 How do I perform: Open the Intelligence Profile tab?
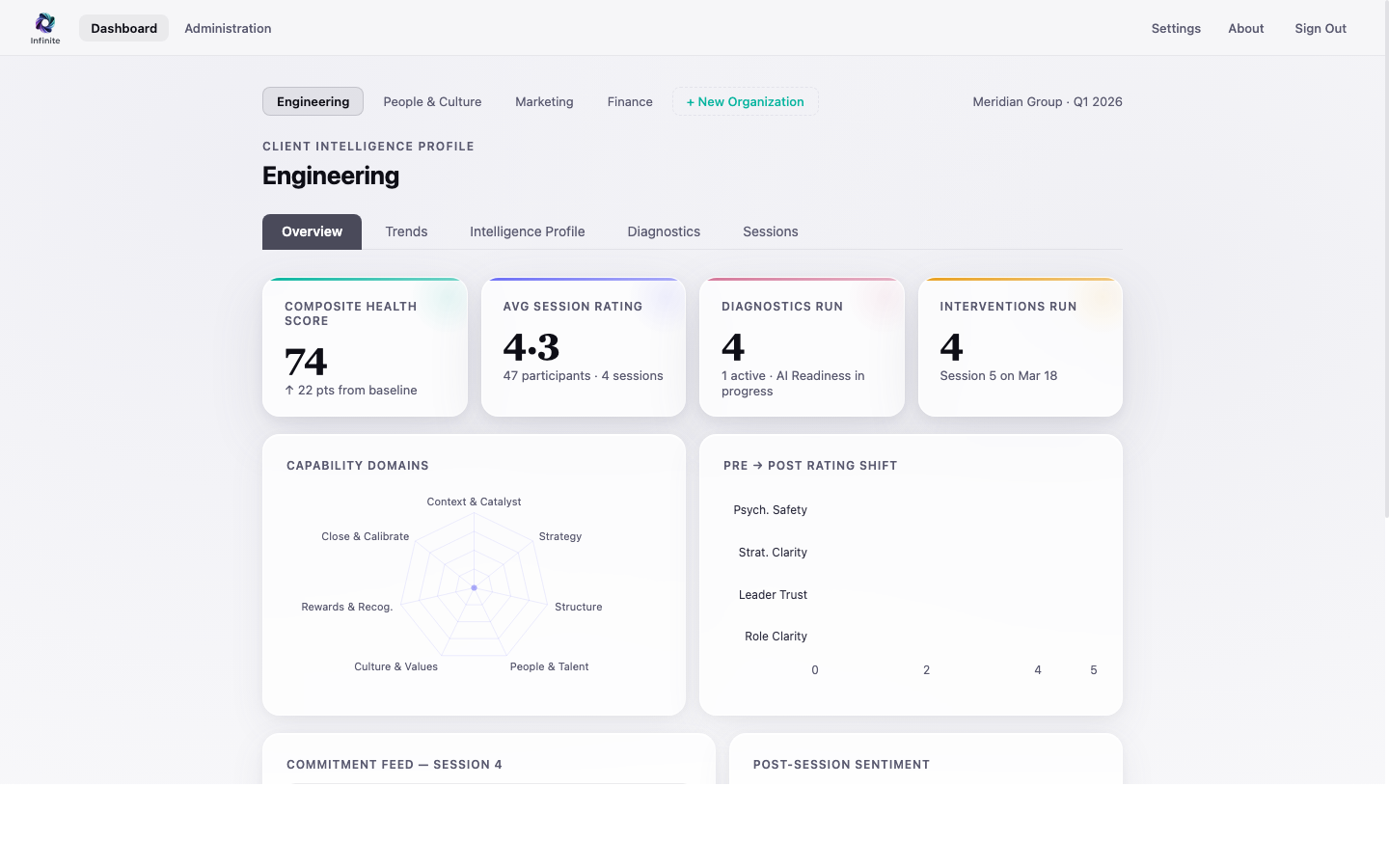(x=527, y=231)
